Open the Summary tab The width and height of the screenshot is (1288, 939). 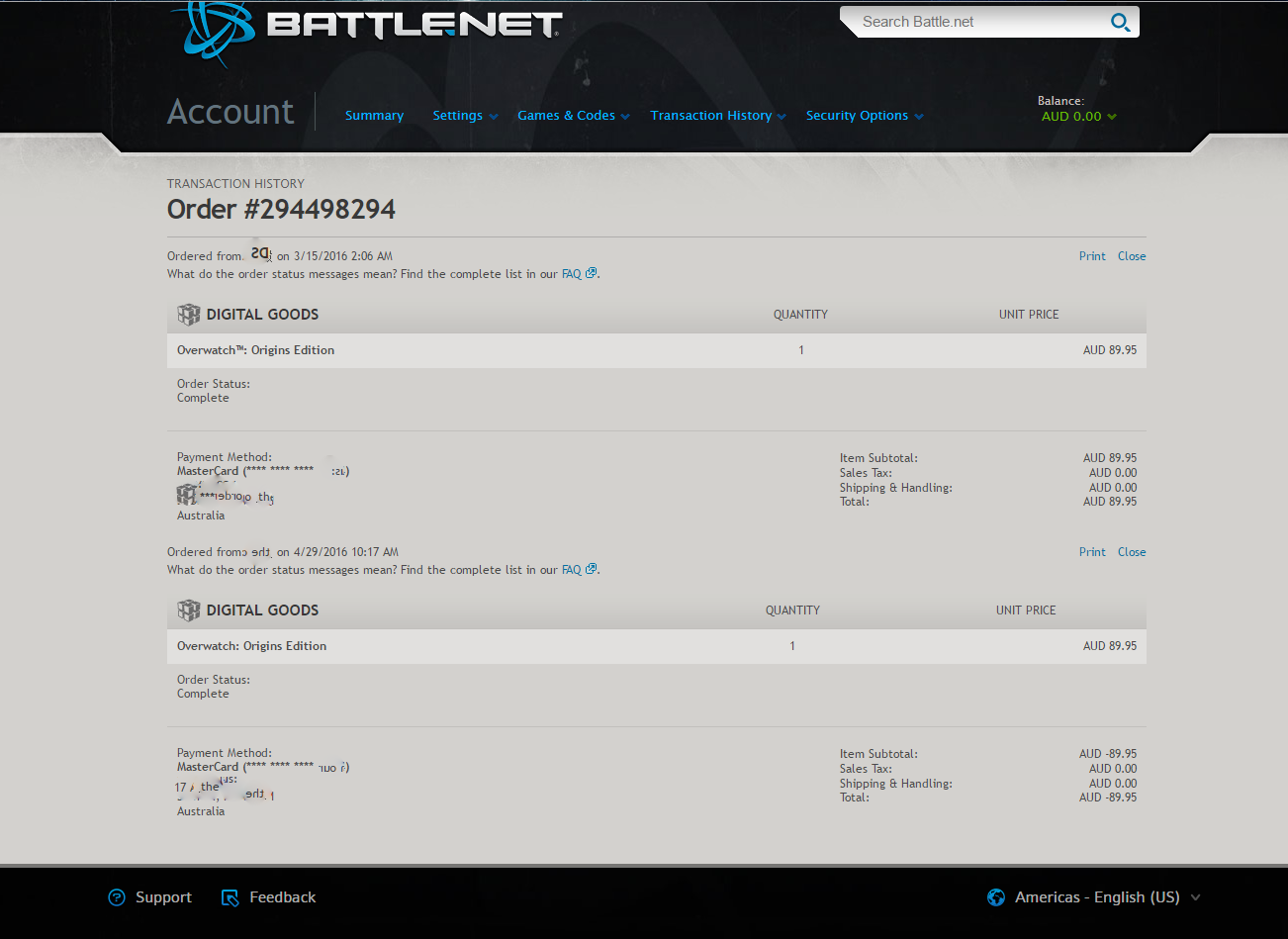(374, 116)
